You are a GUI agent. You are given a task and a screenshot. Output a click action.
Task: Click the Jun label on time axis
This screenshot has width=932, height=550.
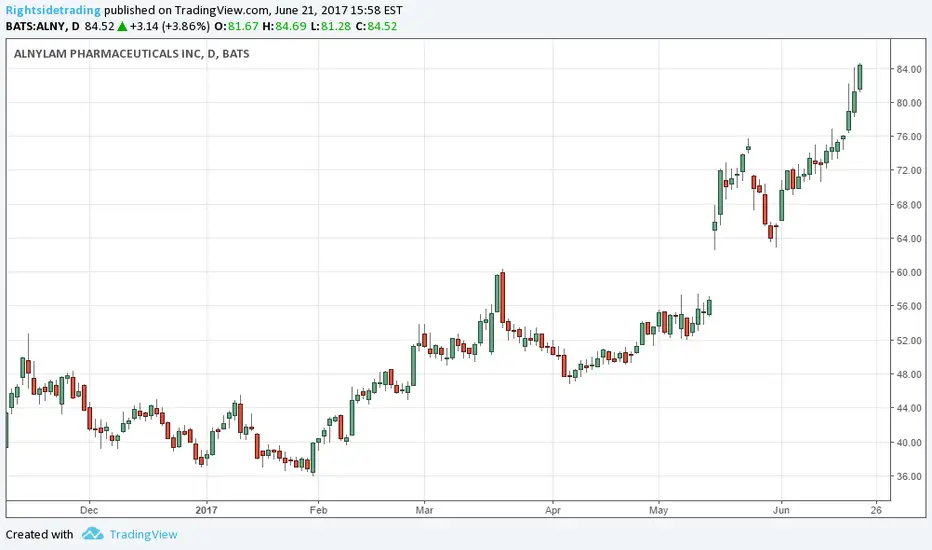(x=781, y=510)
